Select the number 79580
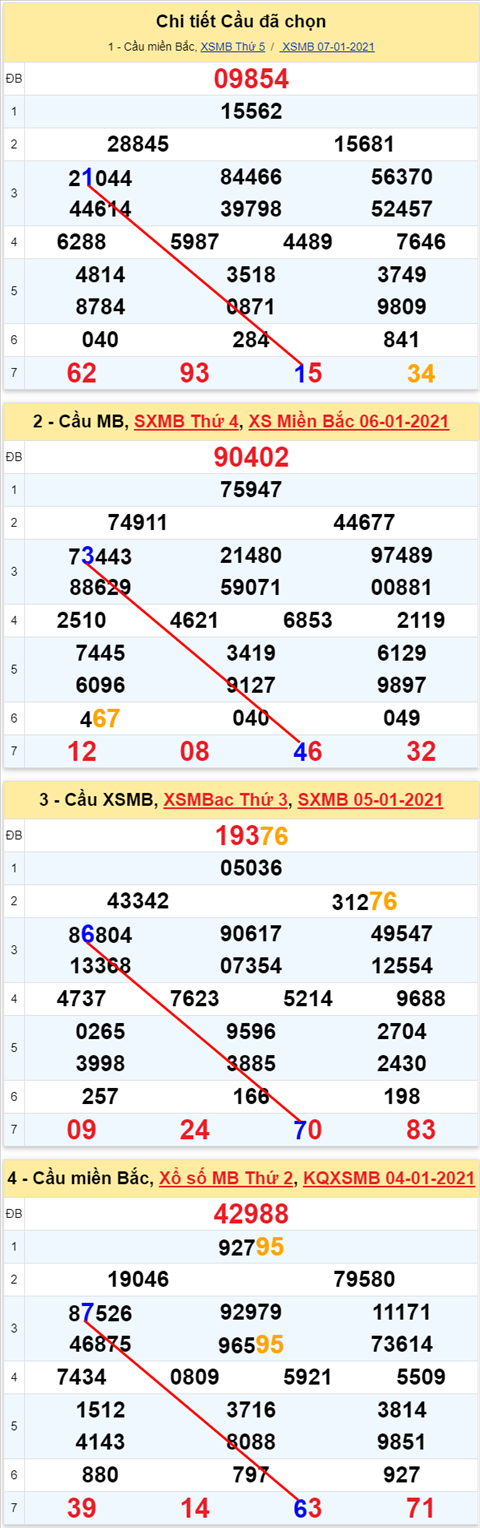The width and height of the screenshot is (480, 1528). (364, 1279)
